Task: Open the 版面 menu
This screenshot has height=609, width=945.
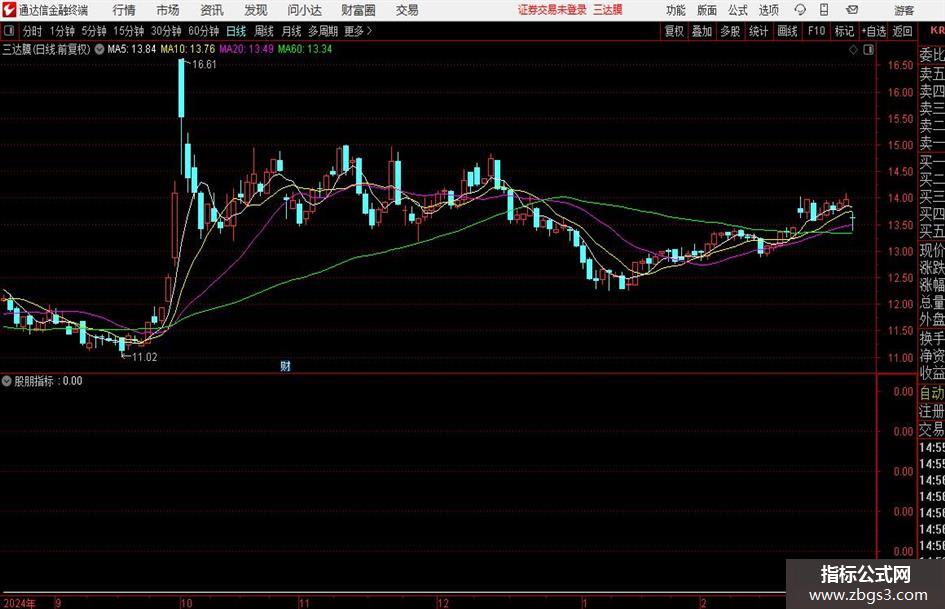Action: tap(706, 10)
